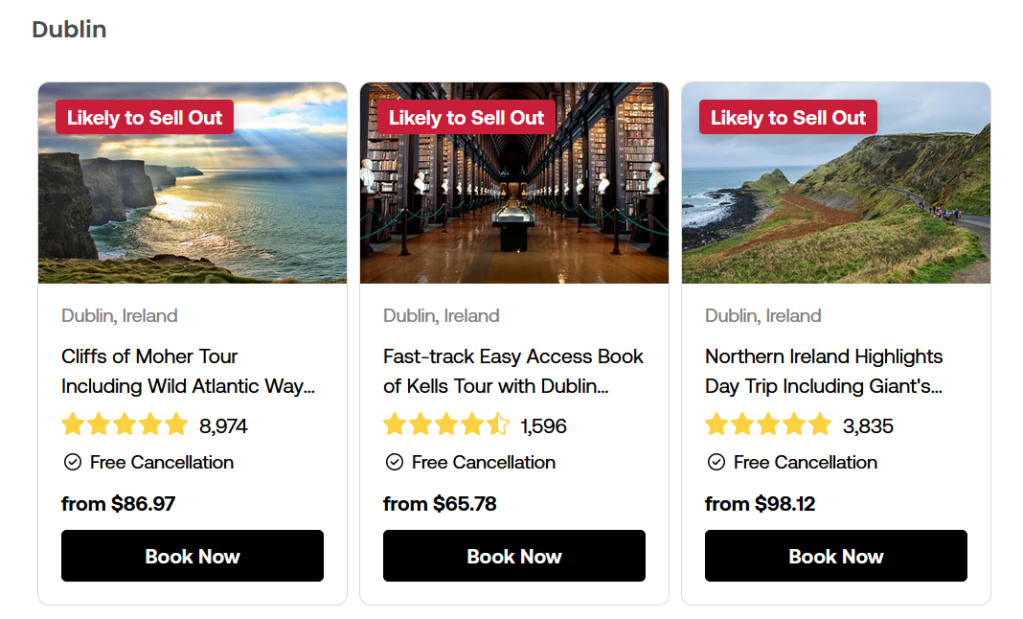Screen dimensions: 1023x619
Task: Click star rating of Northern Ireland trip
Action: (768, 425)
